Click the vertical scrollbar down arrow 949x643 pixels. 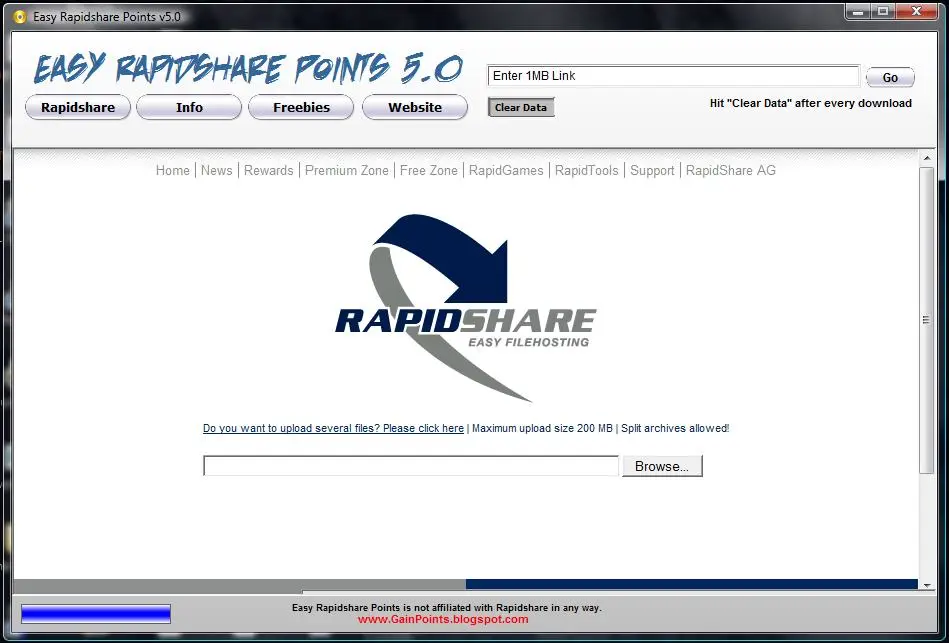pos(927,585)
